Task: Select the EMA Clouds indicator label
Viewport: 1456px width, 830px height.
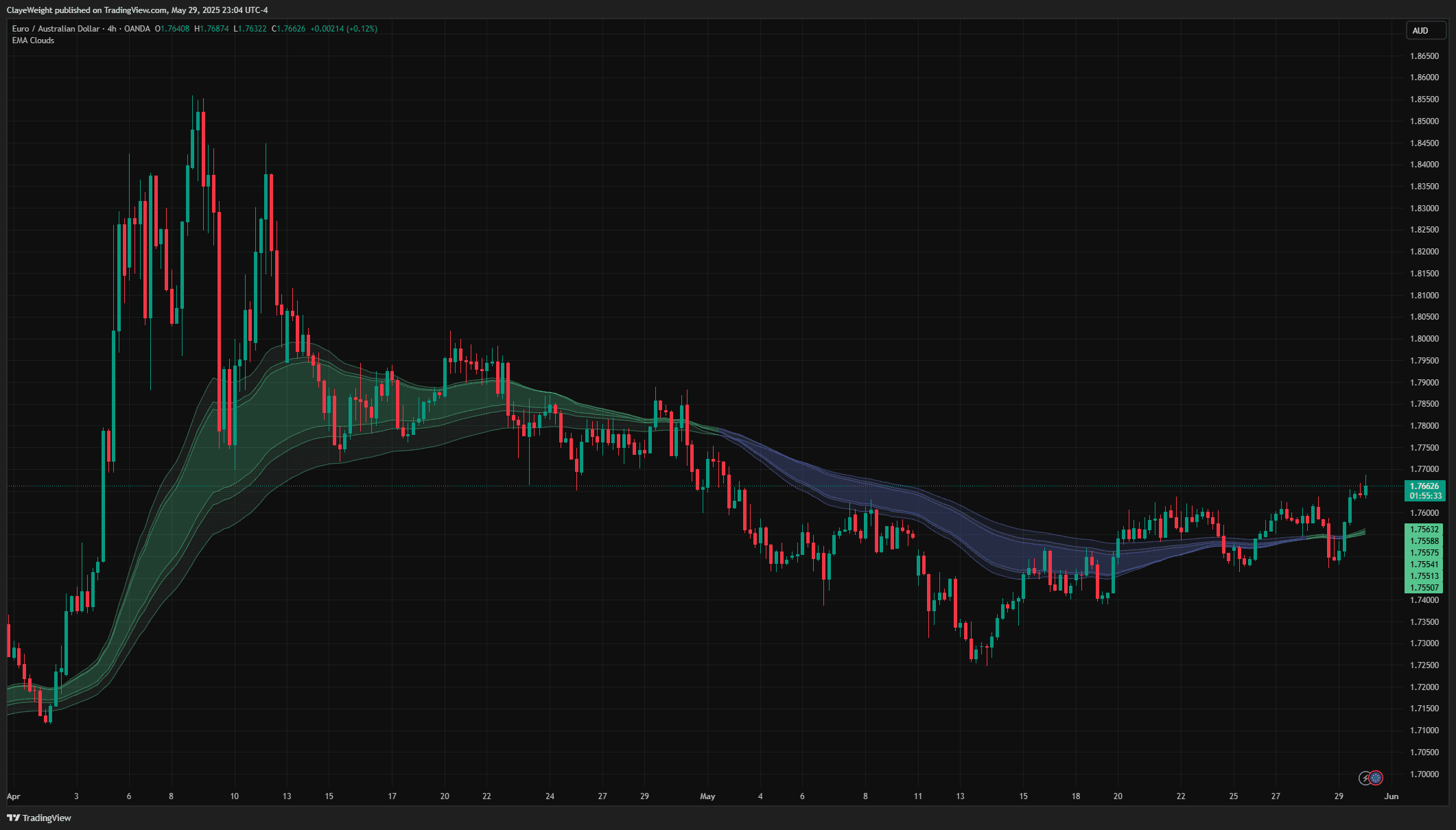Action: coord(33,40)
